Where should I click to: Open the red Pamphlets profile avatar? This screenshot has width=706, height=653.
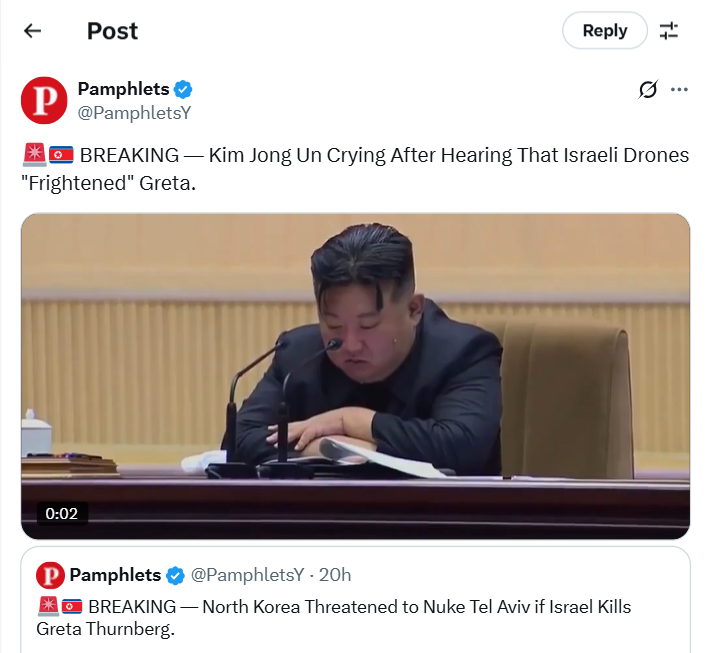click(44, 100)
